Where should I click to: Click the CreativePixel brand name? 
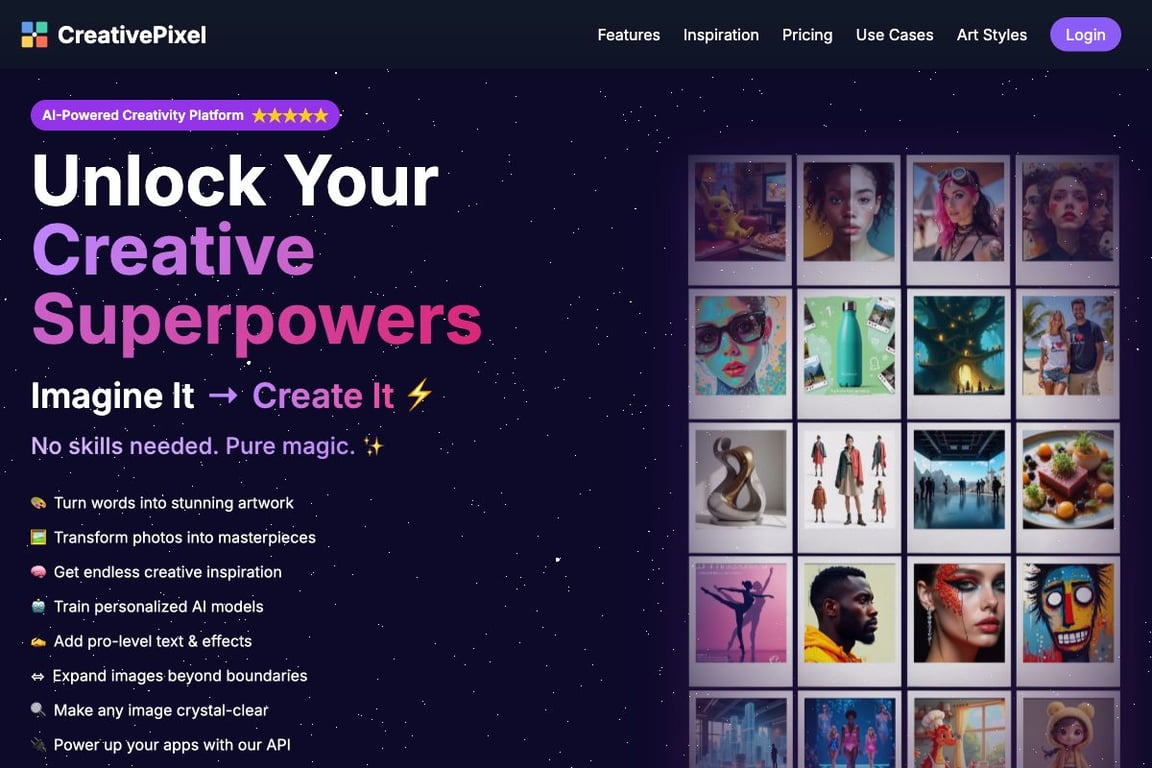[132, 35]
